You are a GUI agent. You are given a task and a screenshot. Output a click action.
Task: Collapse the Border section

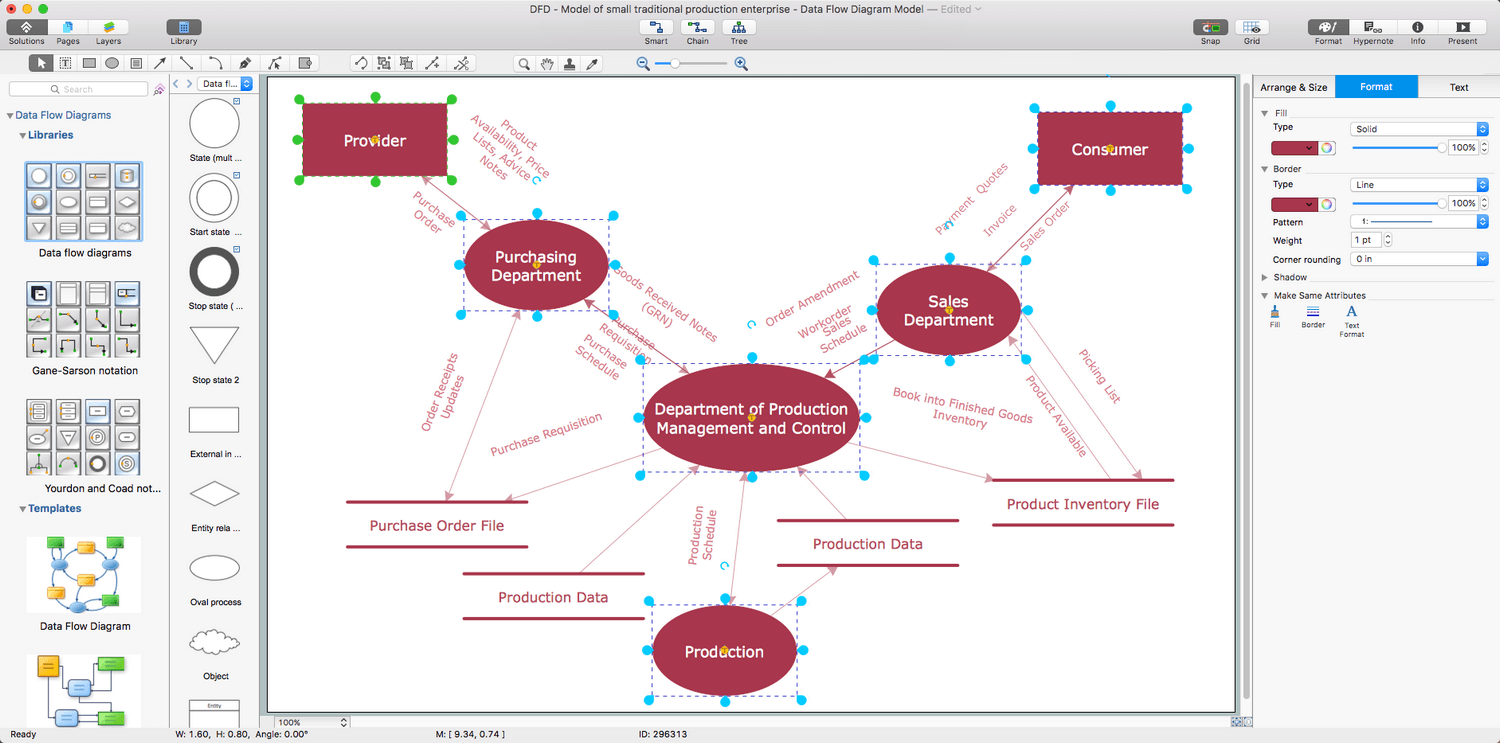click(1265, 169)
